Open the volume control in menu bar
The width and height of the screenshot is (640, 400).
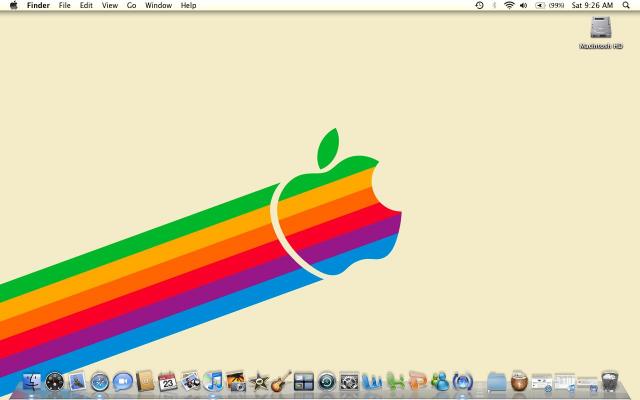point(524,5)
